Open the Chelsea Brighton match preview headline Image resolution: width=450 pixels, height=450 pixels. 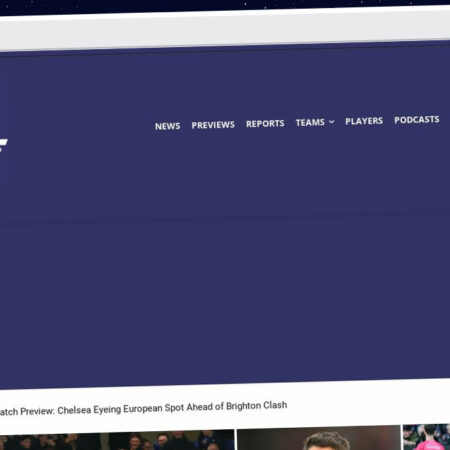(143, 408)
